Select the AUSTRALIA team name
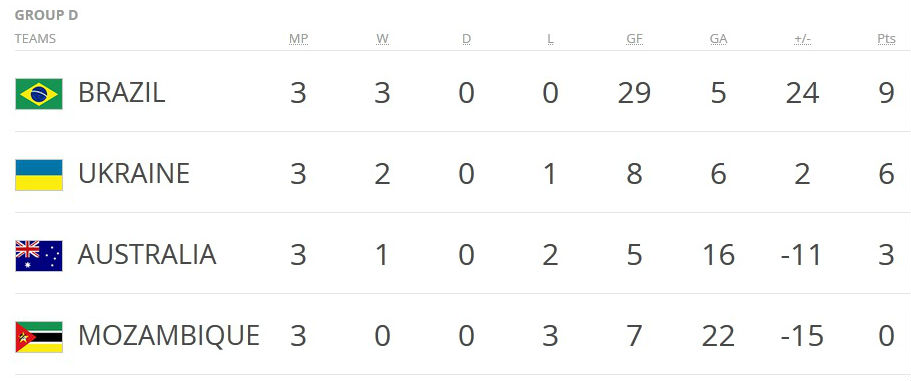 [x=147, y=255]
